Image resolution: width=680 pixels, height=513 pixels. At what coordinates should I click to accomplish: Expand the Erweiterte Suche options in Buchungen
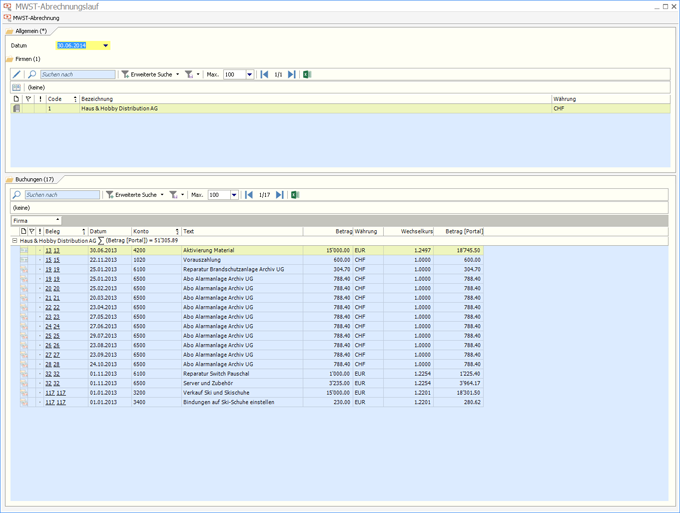point(162,195)
